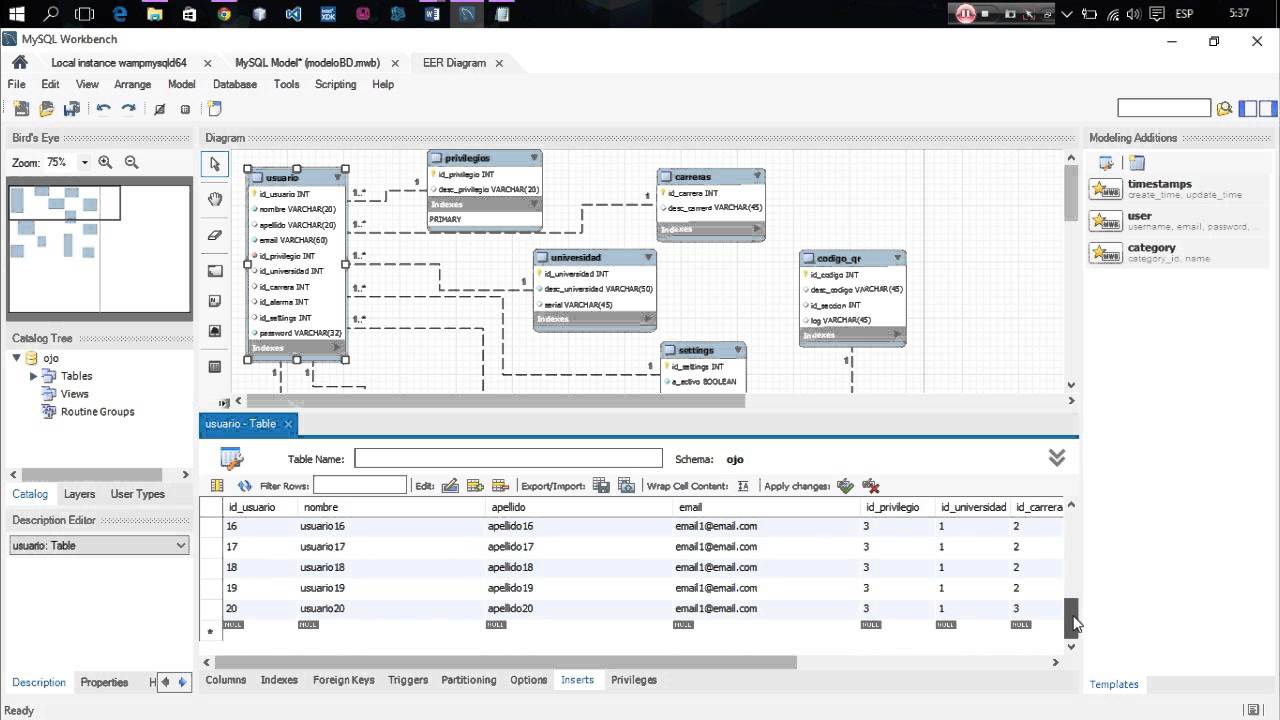1280x720 pixels.
Task: Open Visual Studio from the taskbar
Action: (293, 14)
